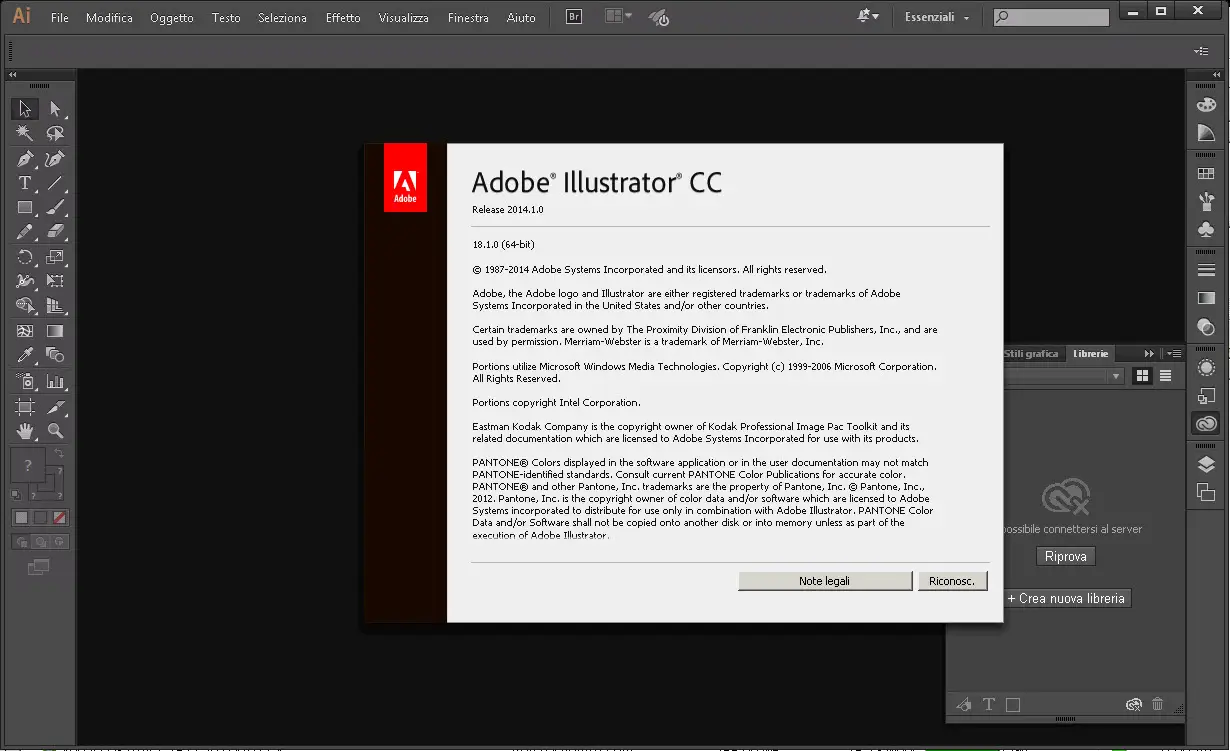Open the Testo menu
This screenshot has width=1230, height=751.
tap(226, 18)
